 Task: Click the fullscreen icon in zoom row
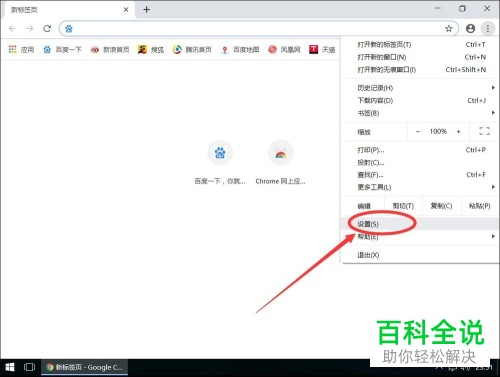coord(484,131)
